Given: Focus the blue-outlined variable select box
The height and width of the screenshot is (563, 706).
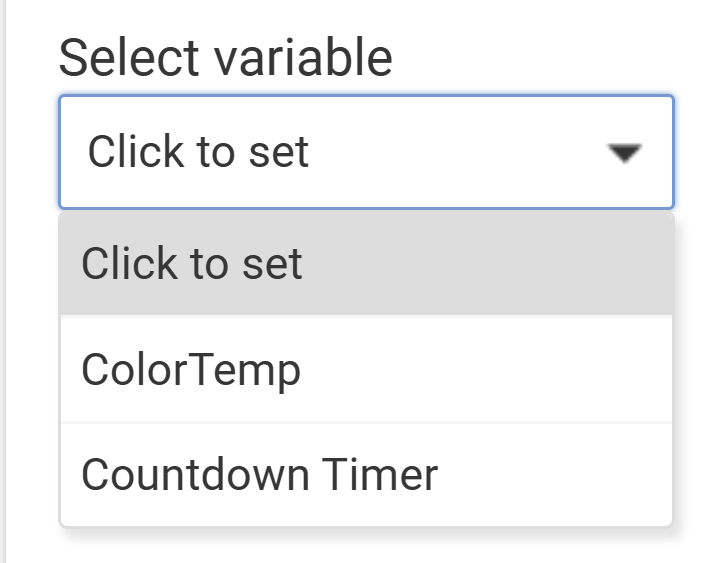Looking at the screenshot, I should 366,152.
